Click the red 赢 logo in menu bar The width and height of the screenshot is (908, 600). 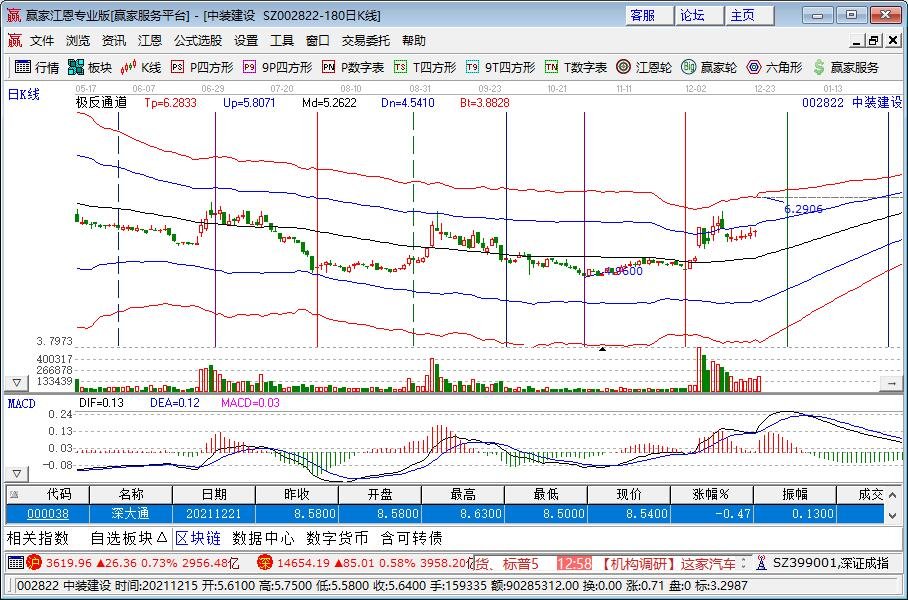coord(14,41)
